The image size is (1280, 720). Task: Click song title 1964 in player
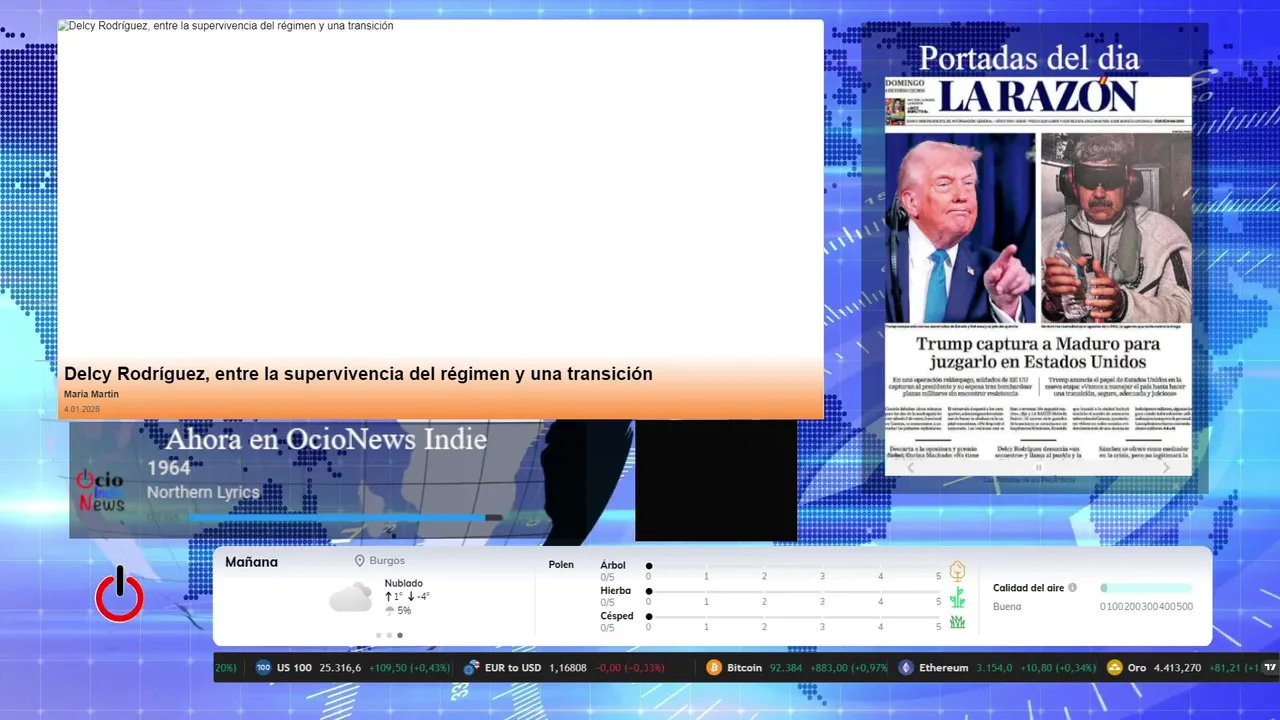(x=168, y=468)
